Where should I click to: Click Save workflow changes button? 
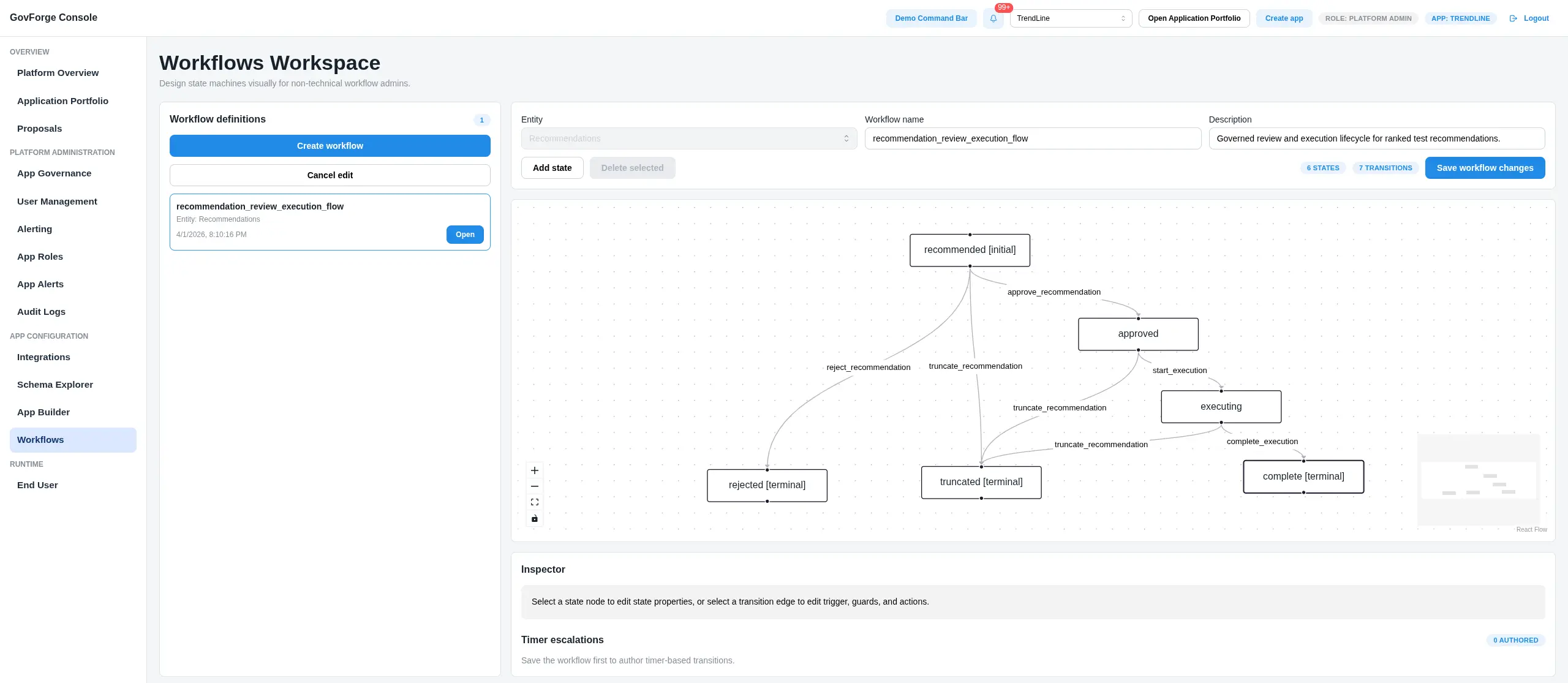click(x=1485, y=168)
